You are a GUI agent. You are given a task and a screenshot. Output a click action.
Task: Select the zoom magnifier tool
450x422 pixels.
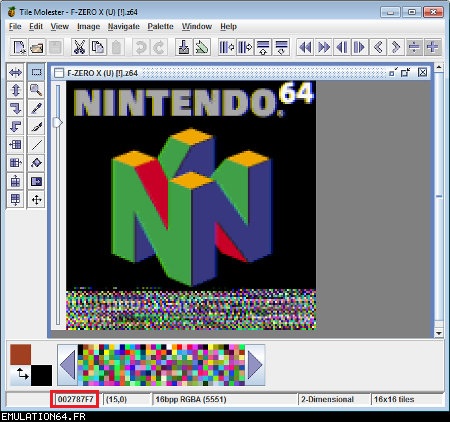pyautogui.click(x=36, y=90)
